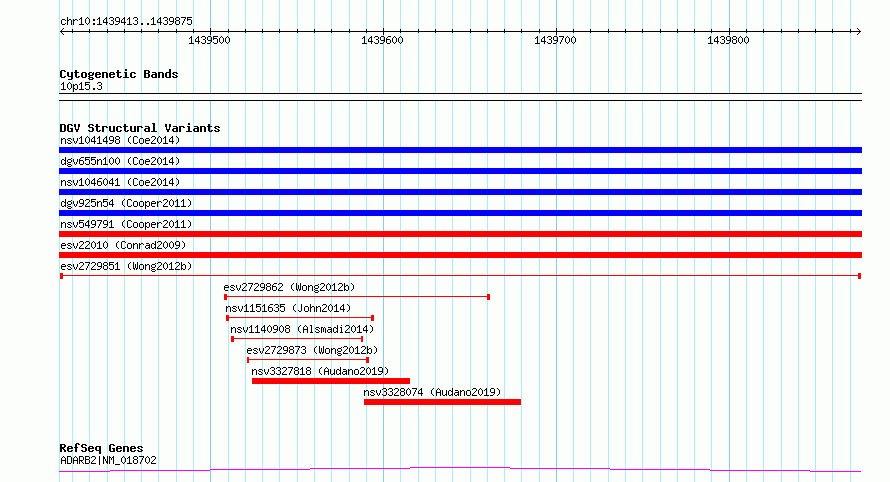Click the ADARB2|NM_018702 gene label
The height and width of the screenshot is (482, 890).
pos(108,460)
